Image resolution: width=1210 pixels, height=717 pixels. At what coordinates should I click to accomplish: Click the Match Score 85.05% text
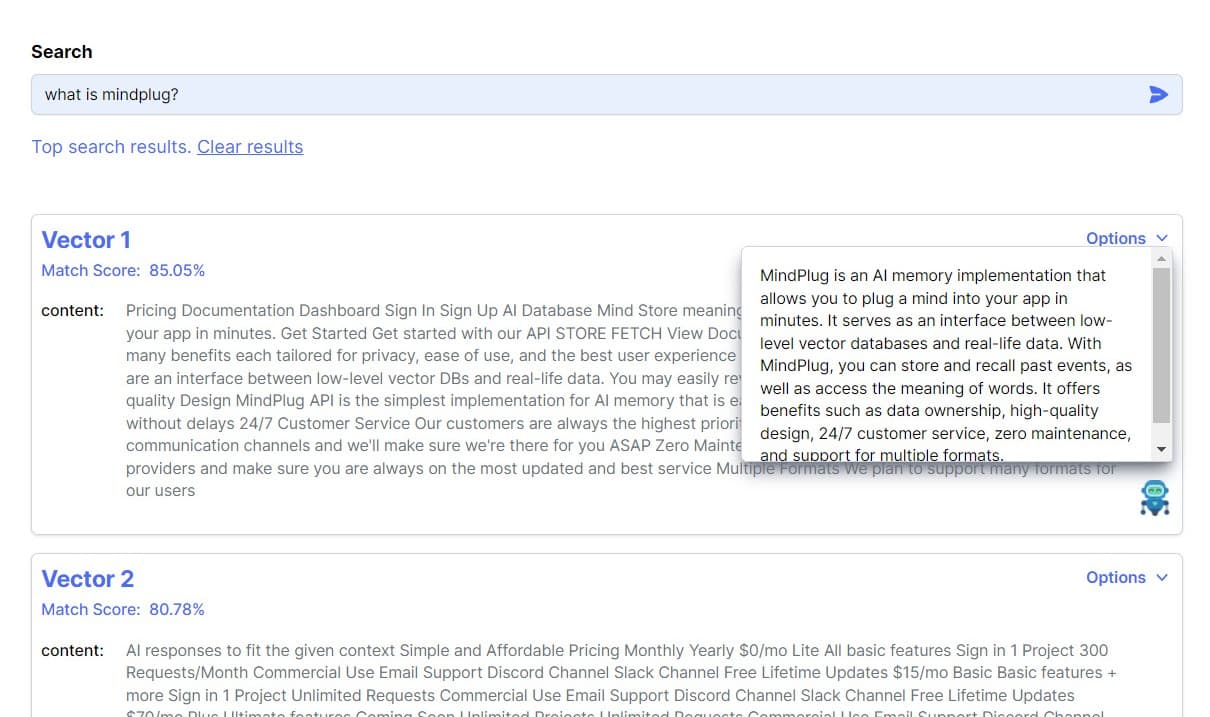click(123, 271)
